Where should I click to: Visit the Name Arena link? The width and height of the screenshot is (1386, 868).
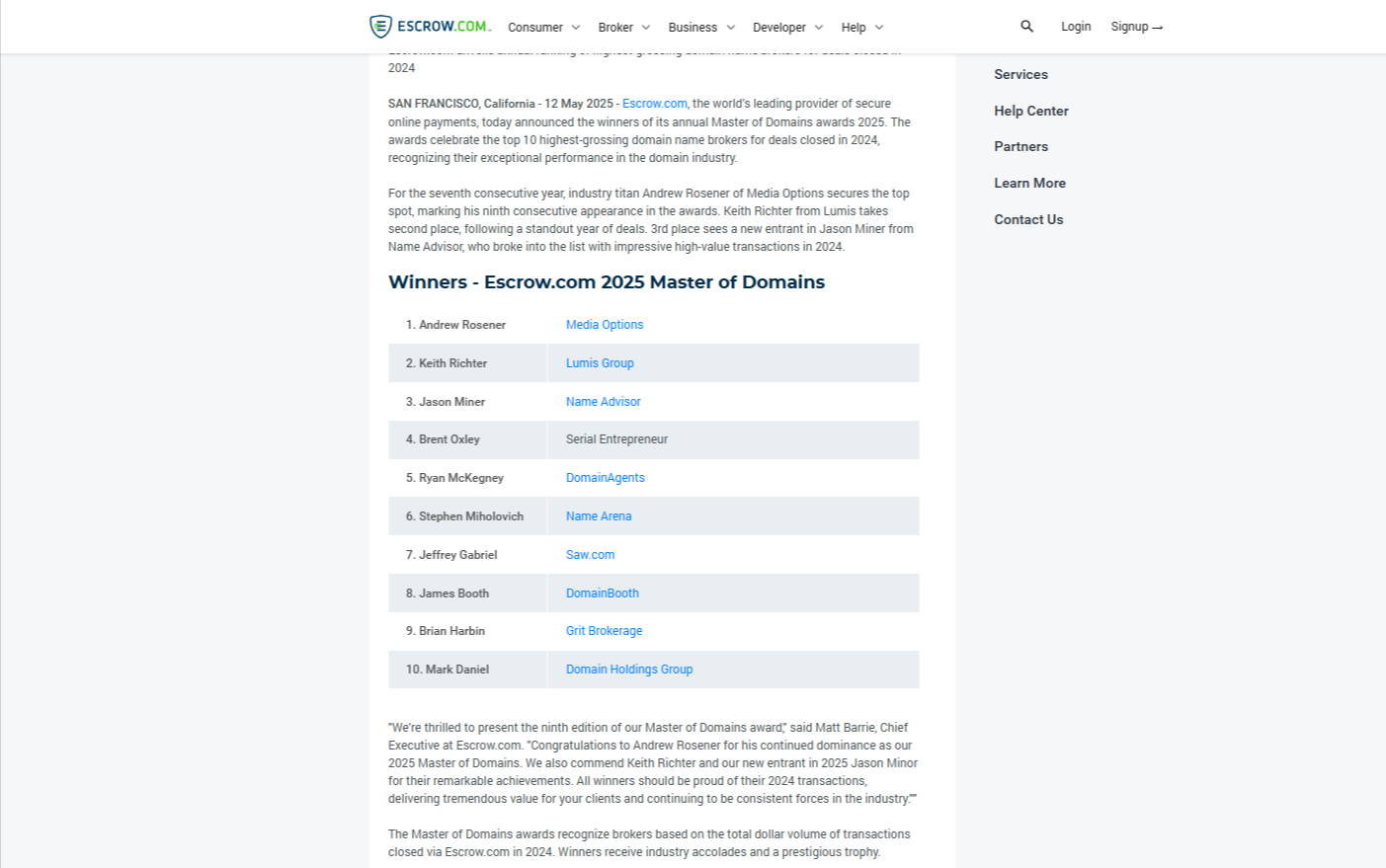click(x=599, y=516)
